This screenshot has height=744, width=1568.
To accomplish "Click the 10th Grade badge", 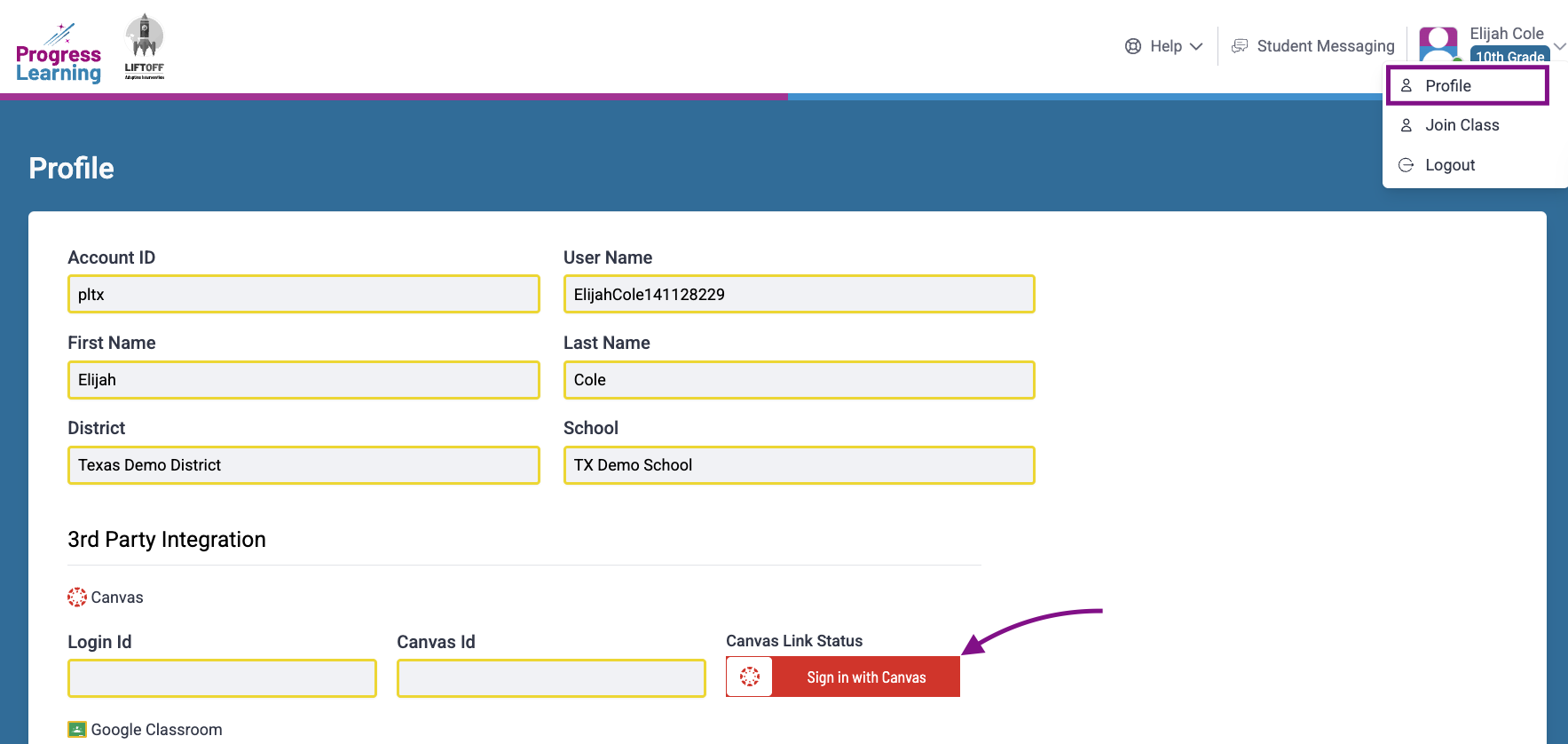I will click(1509, 55).
